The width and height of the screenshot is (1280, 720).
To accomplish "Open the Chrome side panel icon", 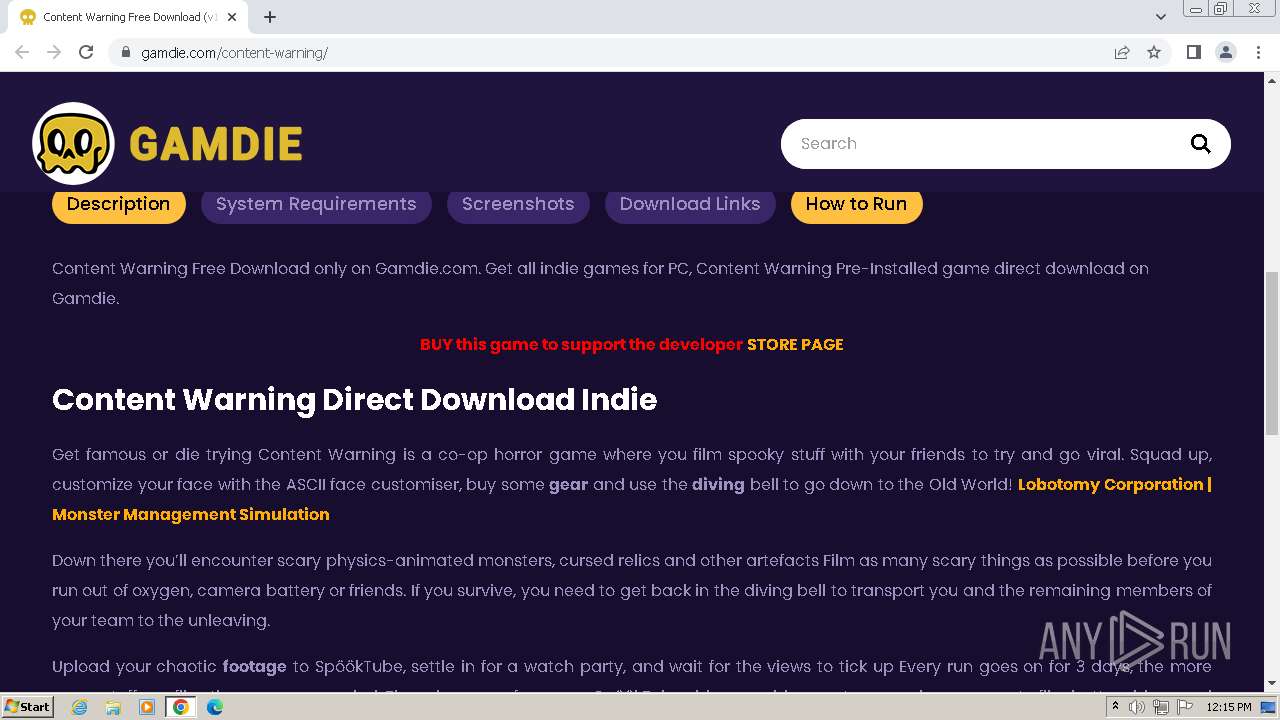I will [x=1193, y=52].
